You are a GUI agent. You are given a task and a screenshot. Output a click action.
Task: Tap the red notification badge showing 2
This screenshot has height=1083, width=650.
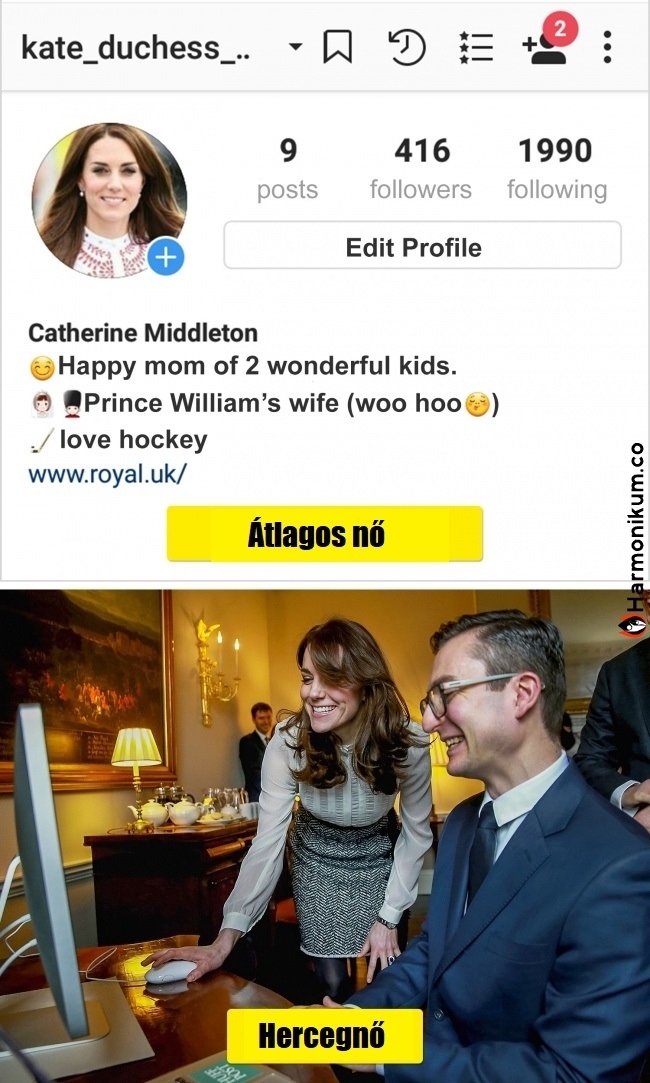(x=560, y=29)
